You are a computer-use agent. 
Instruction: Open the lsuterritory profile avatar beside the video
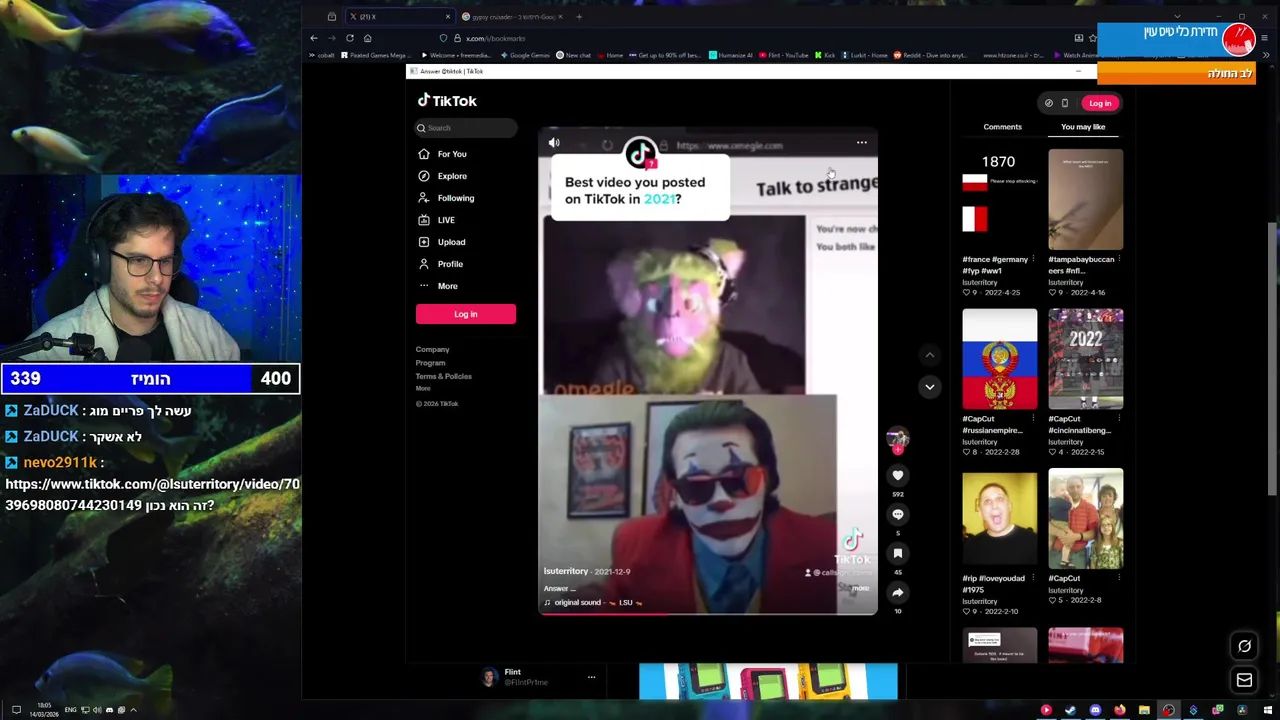tap(897, 438)
